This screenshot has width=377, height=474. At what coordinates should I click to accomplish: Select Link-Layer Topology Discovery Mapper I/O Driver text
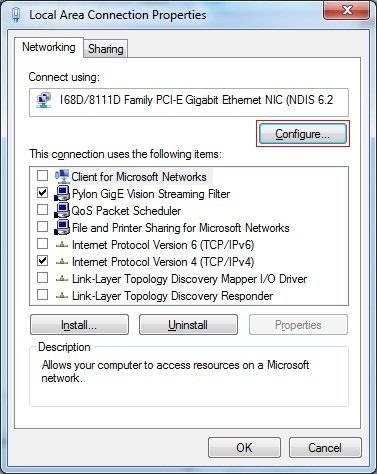tap(189, 279)
